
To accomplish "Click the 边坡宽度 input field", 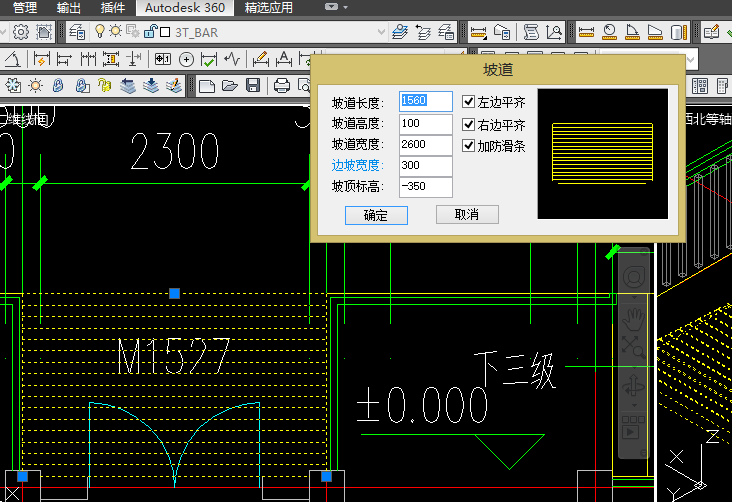I will 426,165.
